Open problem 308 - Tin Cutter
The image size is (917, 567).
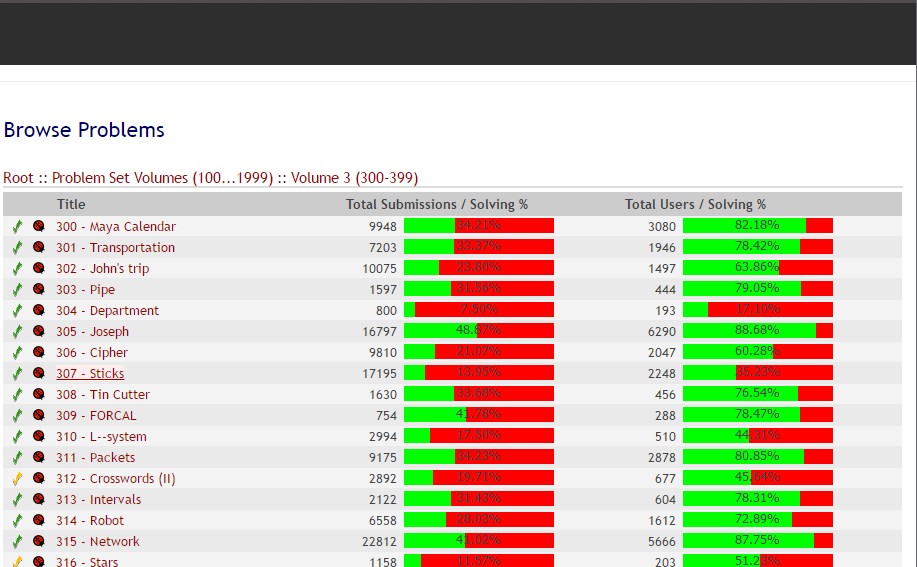coord(103,395)
